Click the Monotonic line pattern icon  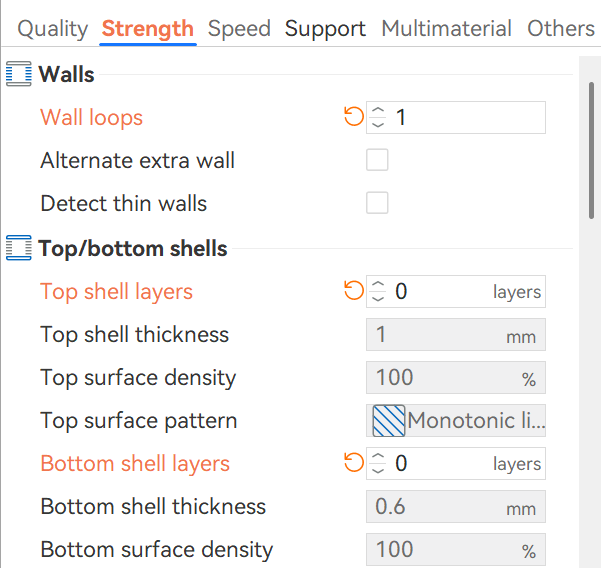[388, 421]
